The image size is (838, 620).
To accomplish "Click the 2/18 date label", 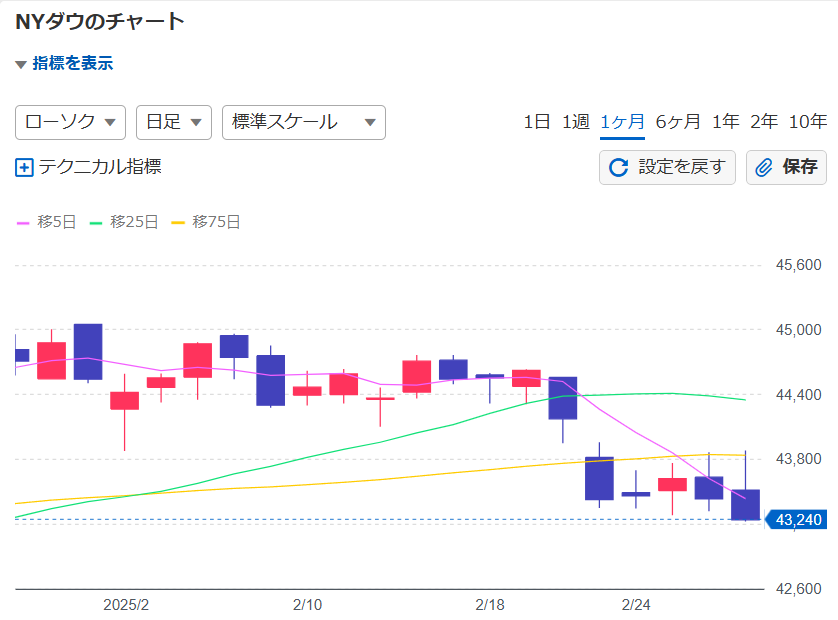I will pyautogui.click(x=490, y=604).
